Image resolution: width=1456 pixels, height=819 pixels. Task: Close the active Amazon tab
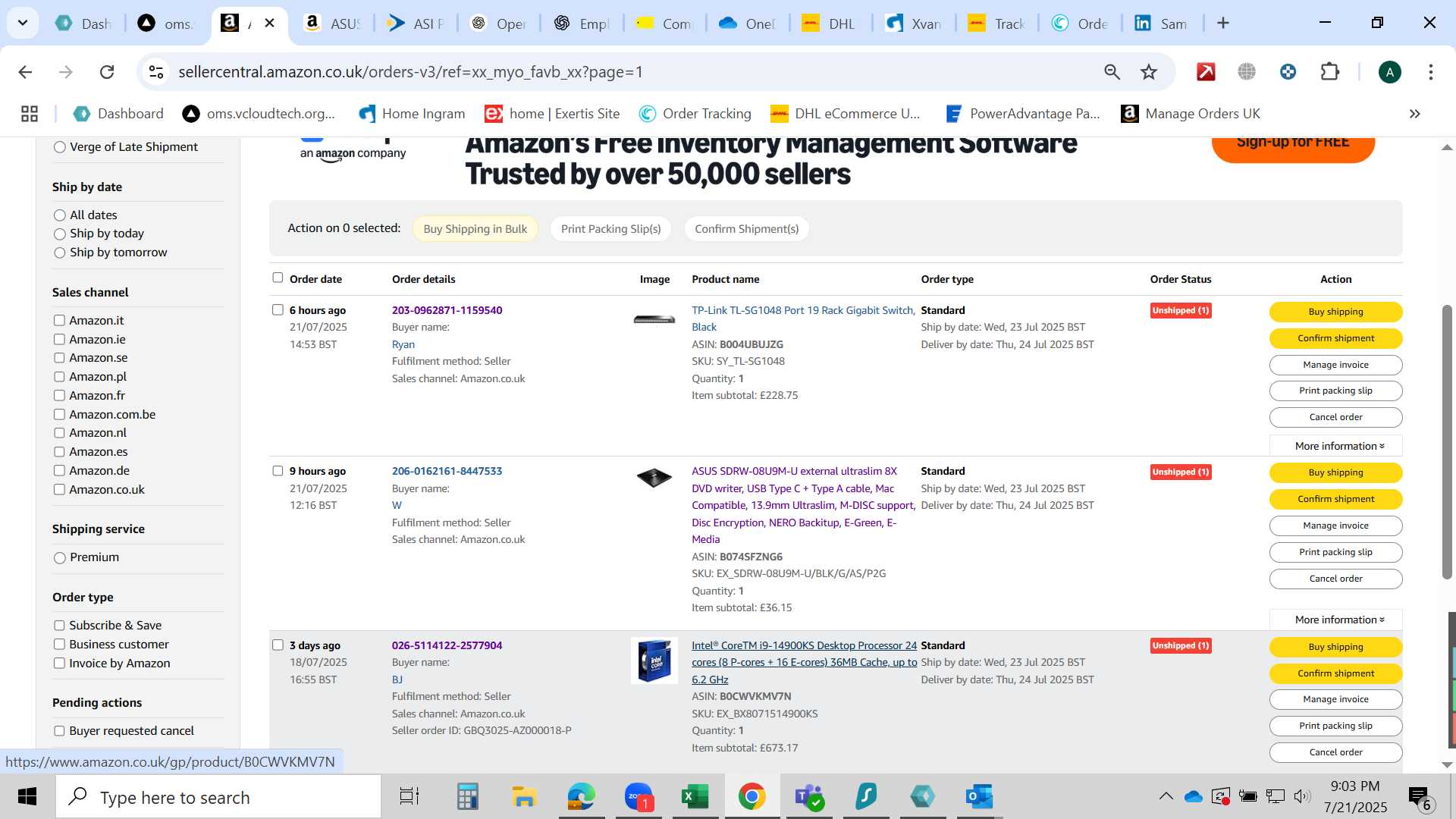(269, 24)
